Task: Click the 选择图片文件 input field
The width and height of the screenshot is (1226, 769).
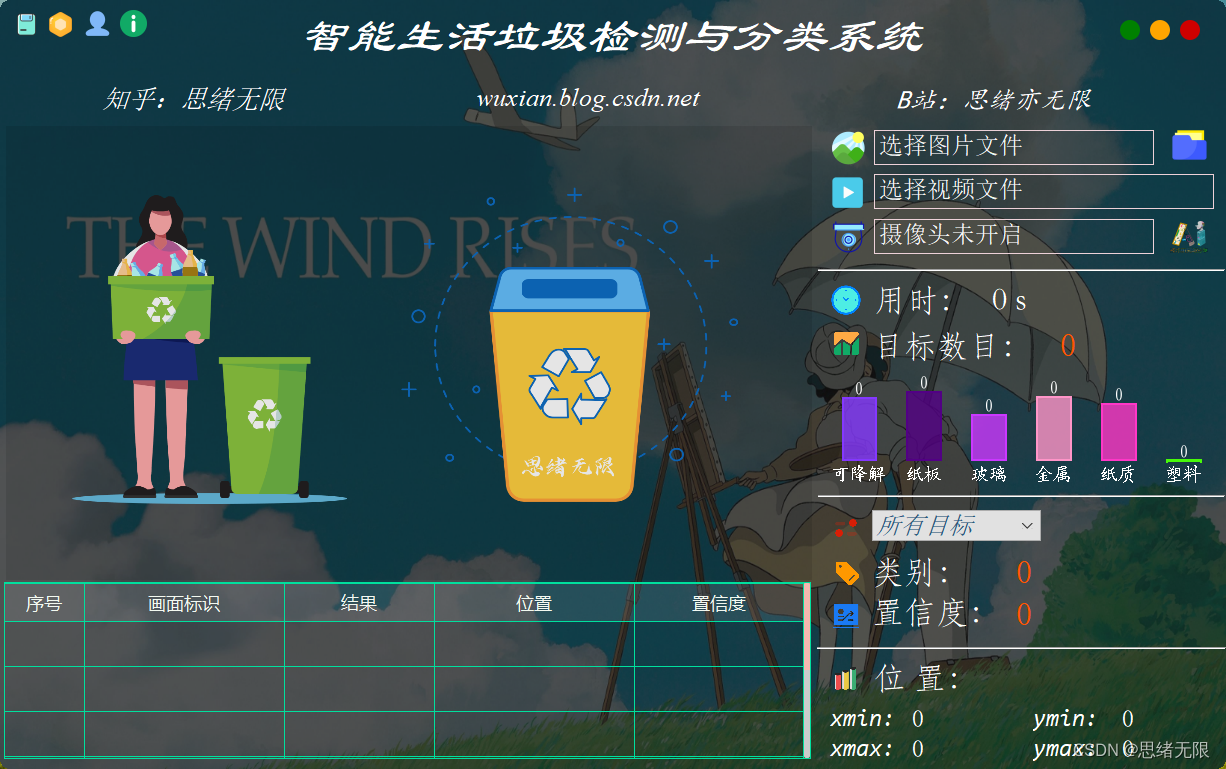Action: coord(1014,147)
